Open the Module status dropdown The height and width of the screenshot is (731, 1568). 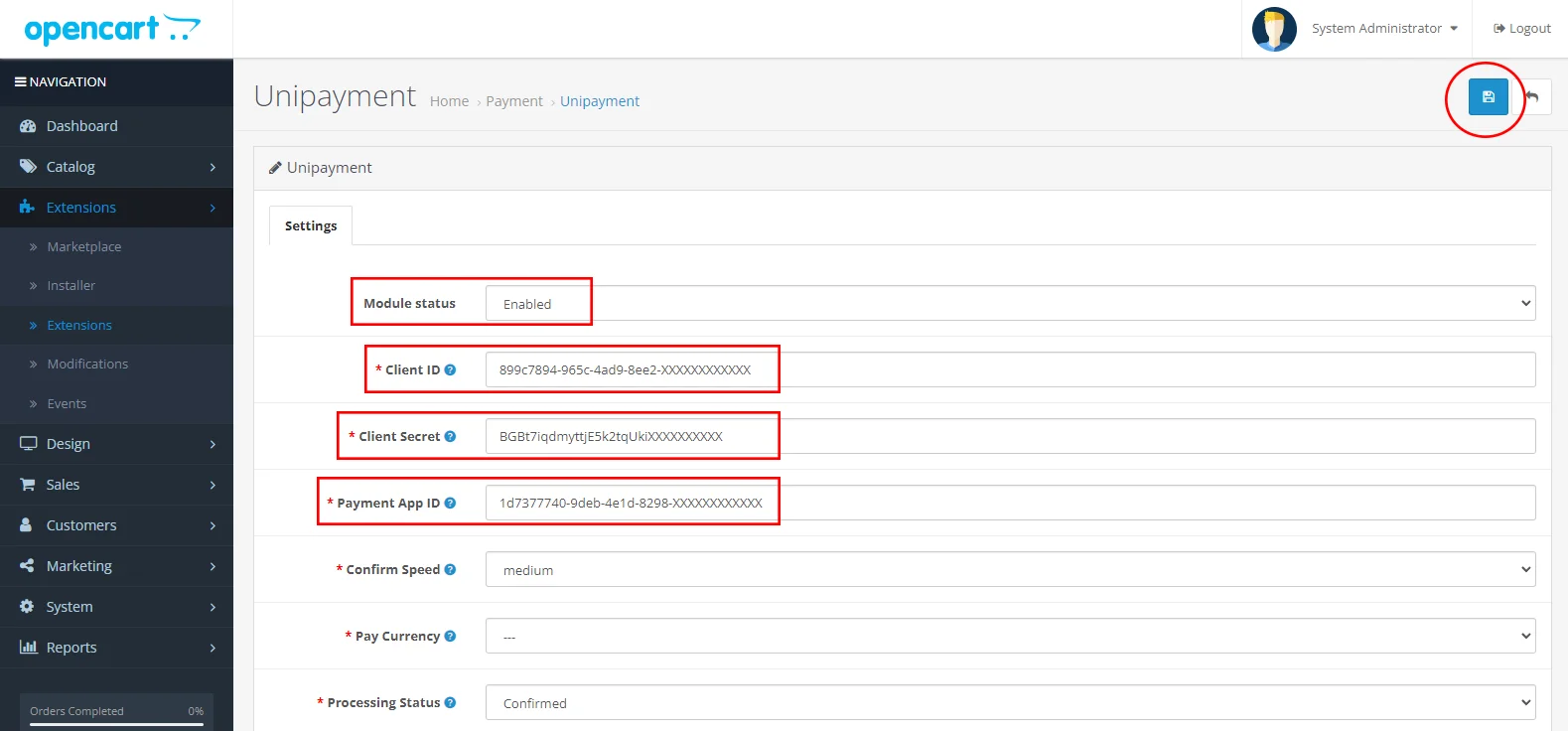click(1010, 303)
